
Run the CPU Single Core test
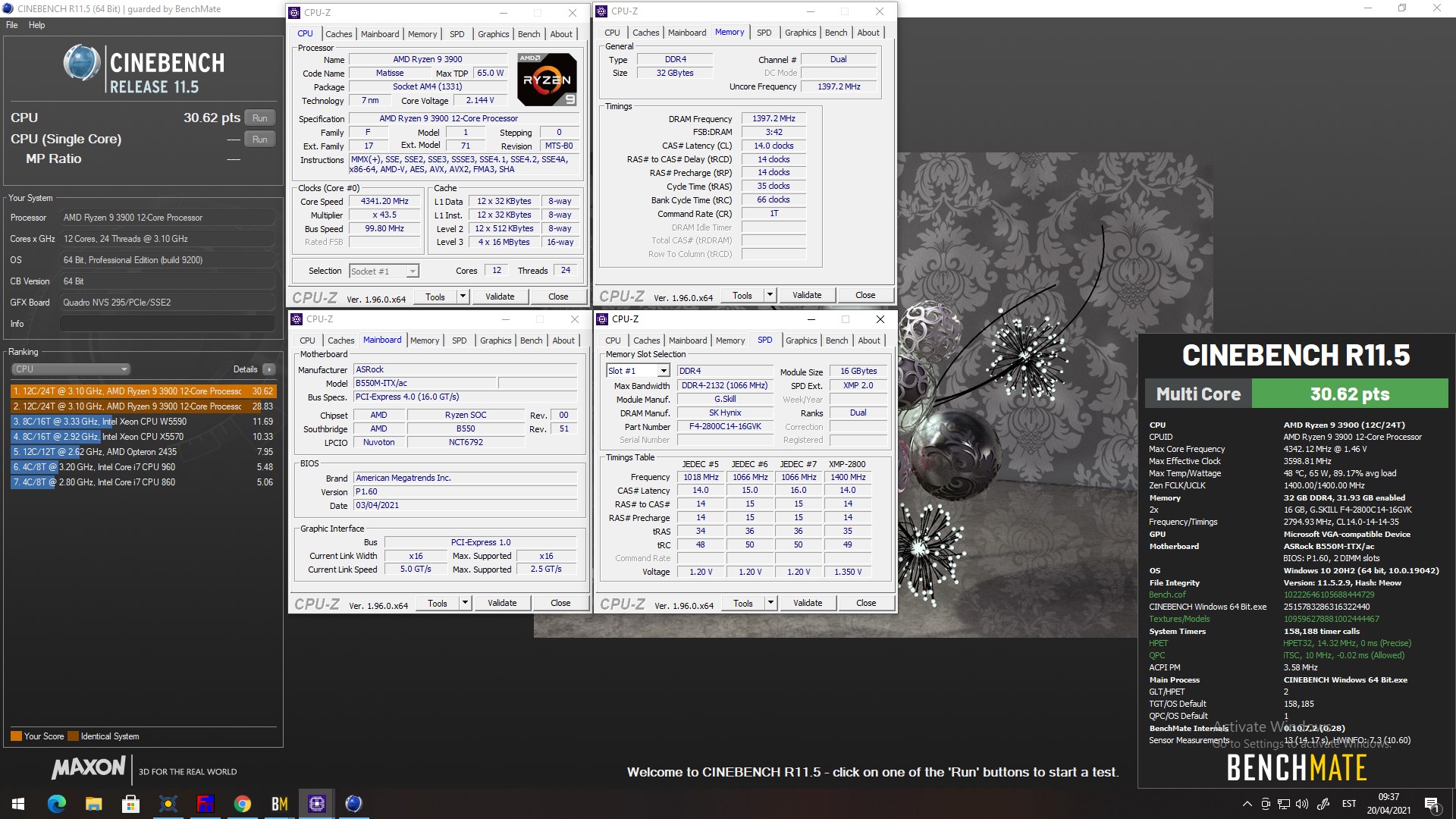tap(259, 140)
